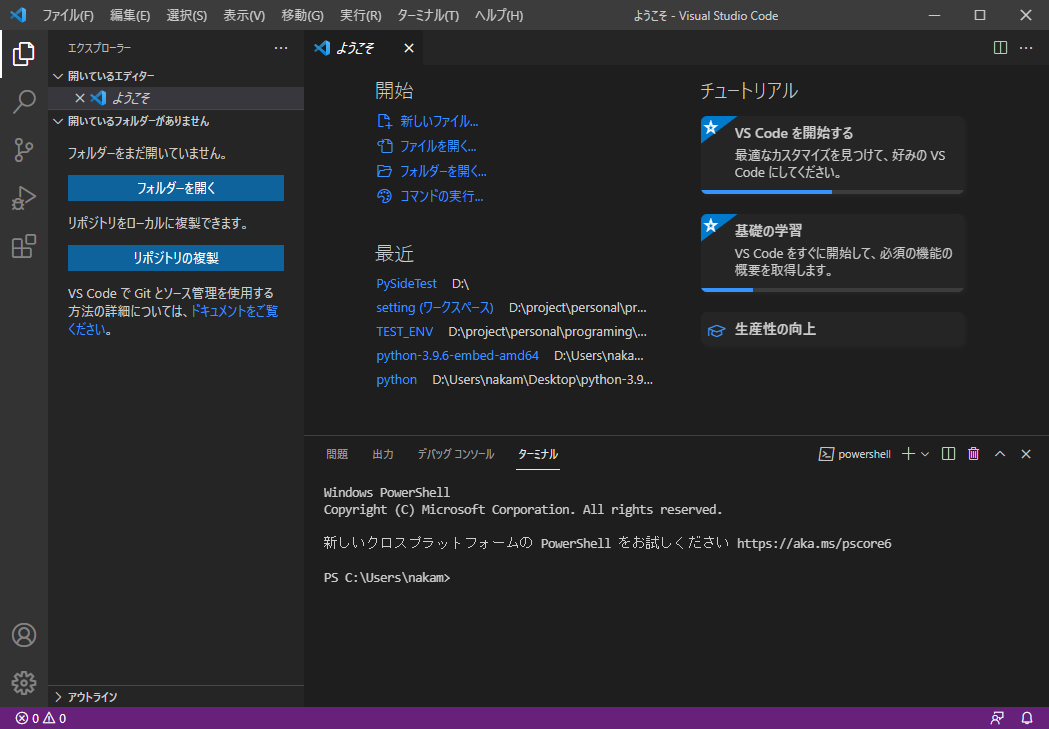1049x729 pixels.
Task: Select ようこそ row in open editors
Action: 177,98
